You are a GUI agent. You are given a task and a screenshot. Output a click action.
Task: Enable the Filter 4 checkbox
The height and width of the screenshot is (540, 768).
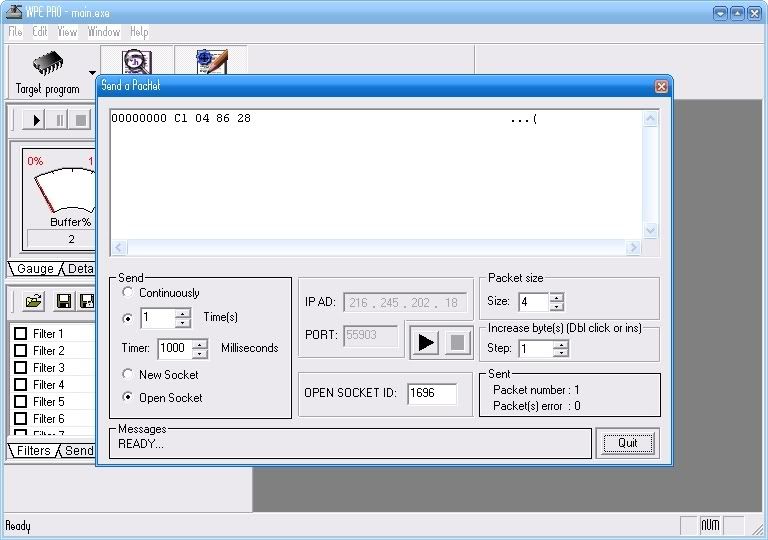click(21, 385)
